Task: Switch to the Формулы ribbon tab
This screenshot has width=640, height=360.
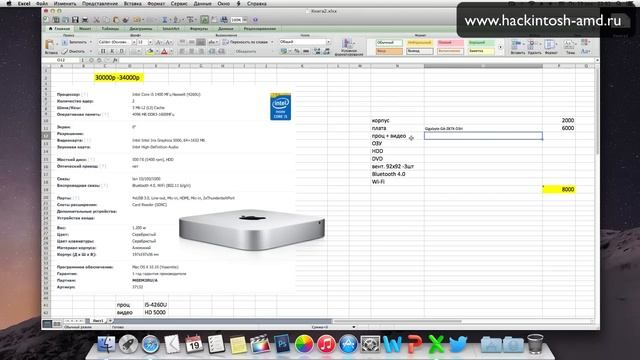Action: click(x=198, y=29)
